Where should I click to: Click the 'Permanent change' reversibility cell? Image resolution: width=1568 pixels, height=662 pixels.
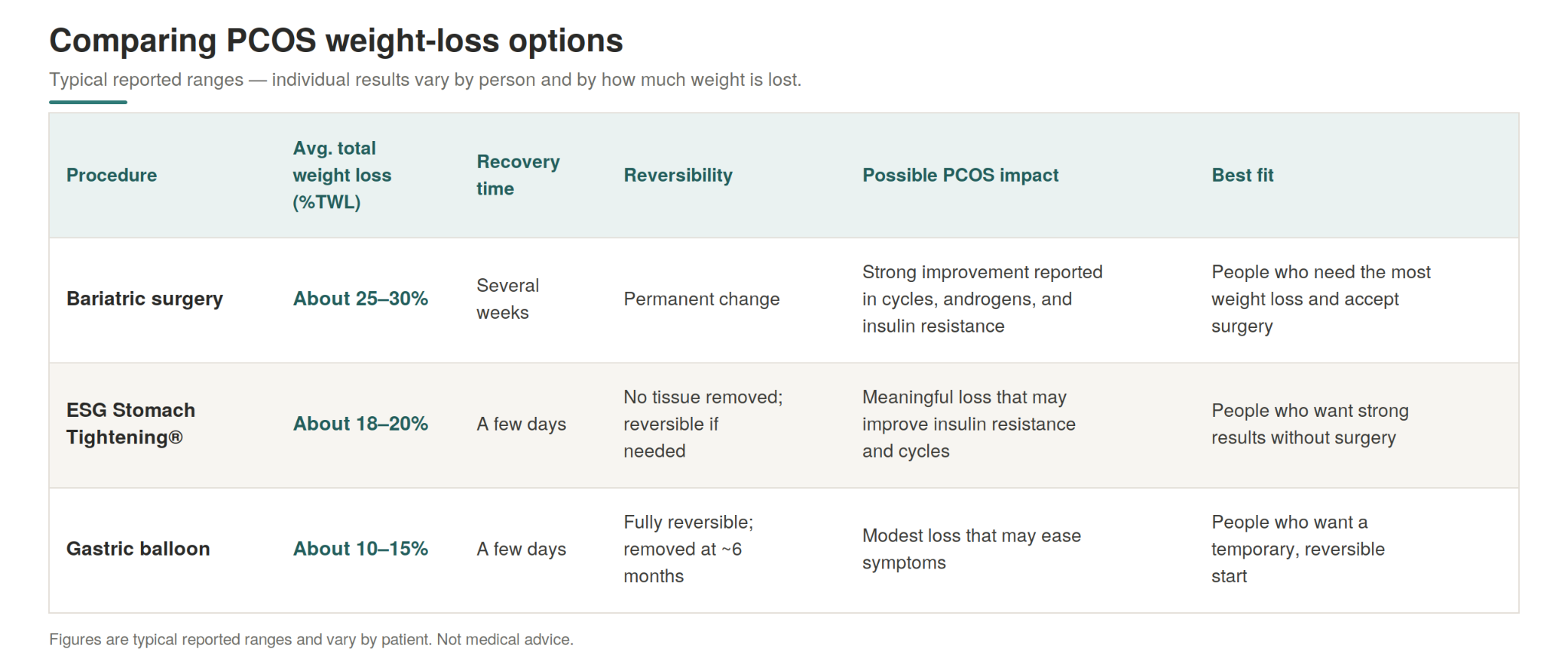(x=702, y=299)
